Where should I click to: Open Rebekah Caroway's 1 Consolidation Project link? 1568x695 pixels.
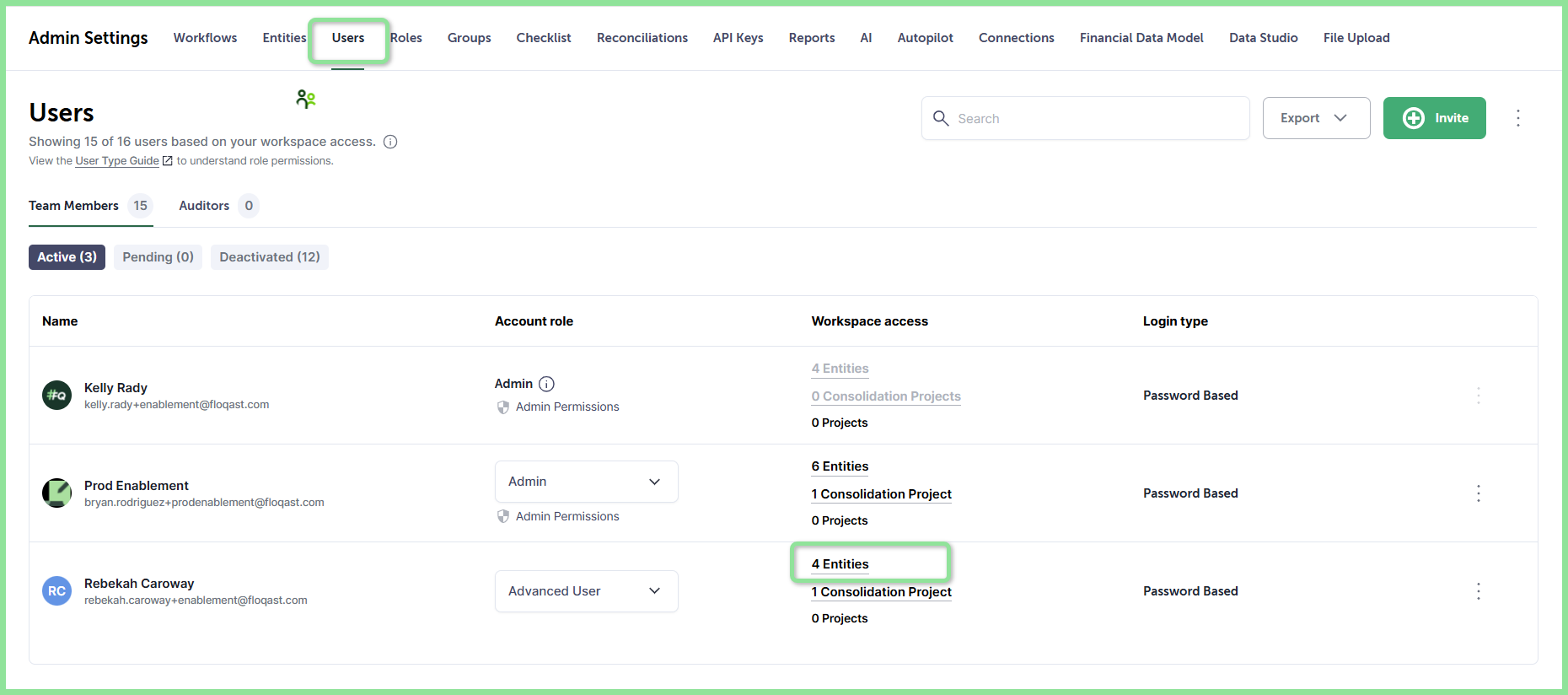click(881, 592)
